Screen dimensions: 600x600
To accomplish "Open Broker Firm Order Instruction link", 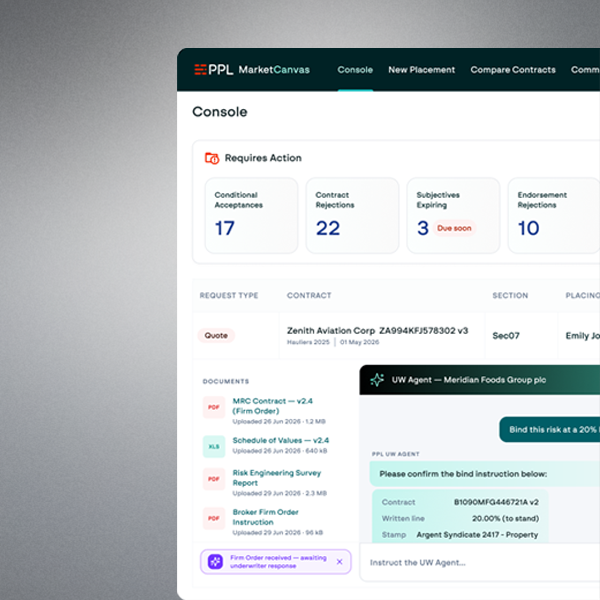I will pos(266,517).
